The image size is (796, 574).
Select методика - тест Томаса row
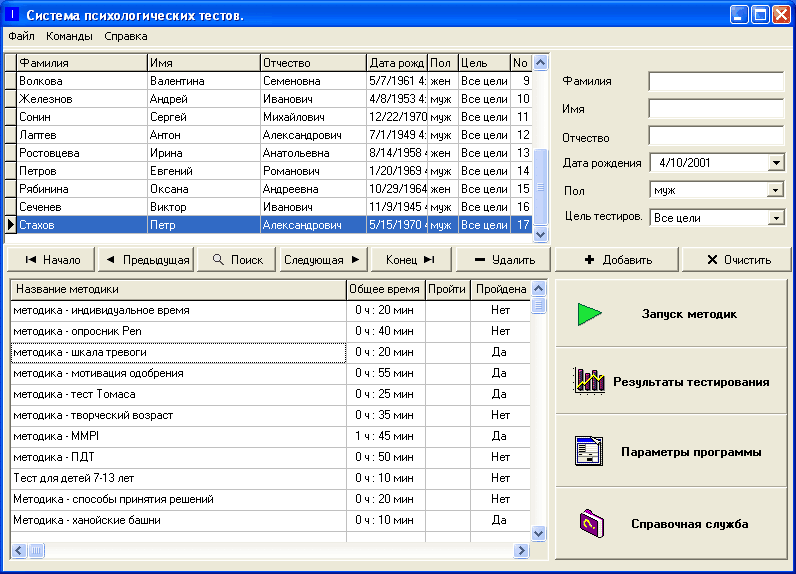[271, 394]
